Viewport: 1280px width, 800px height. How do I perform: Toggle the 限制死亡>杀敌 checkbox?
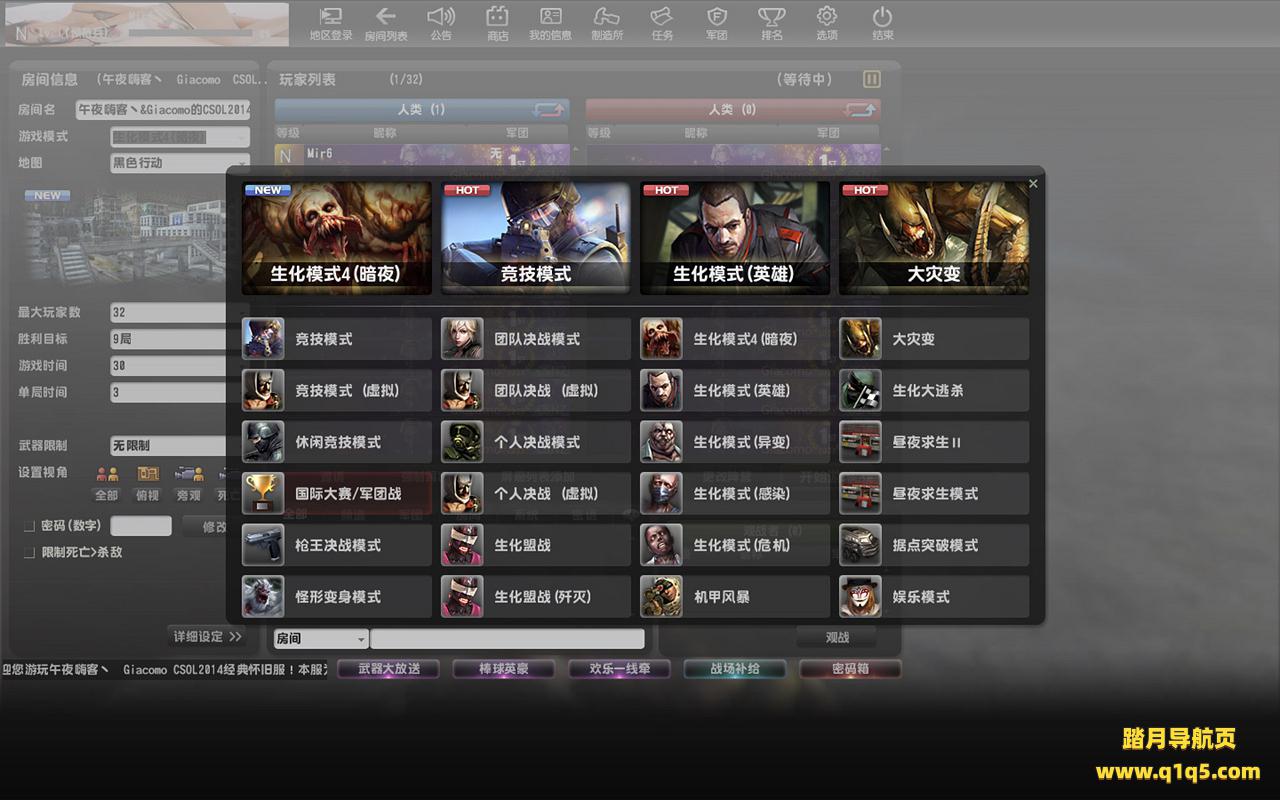[x=29, y=552]
